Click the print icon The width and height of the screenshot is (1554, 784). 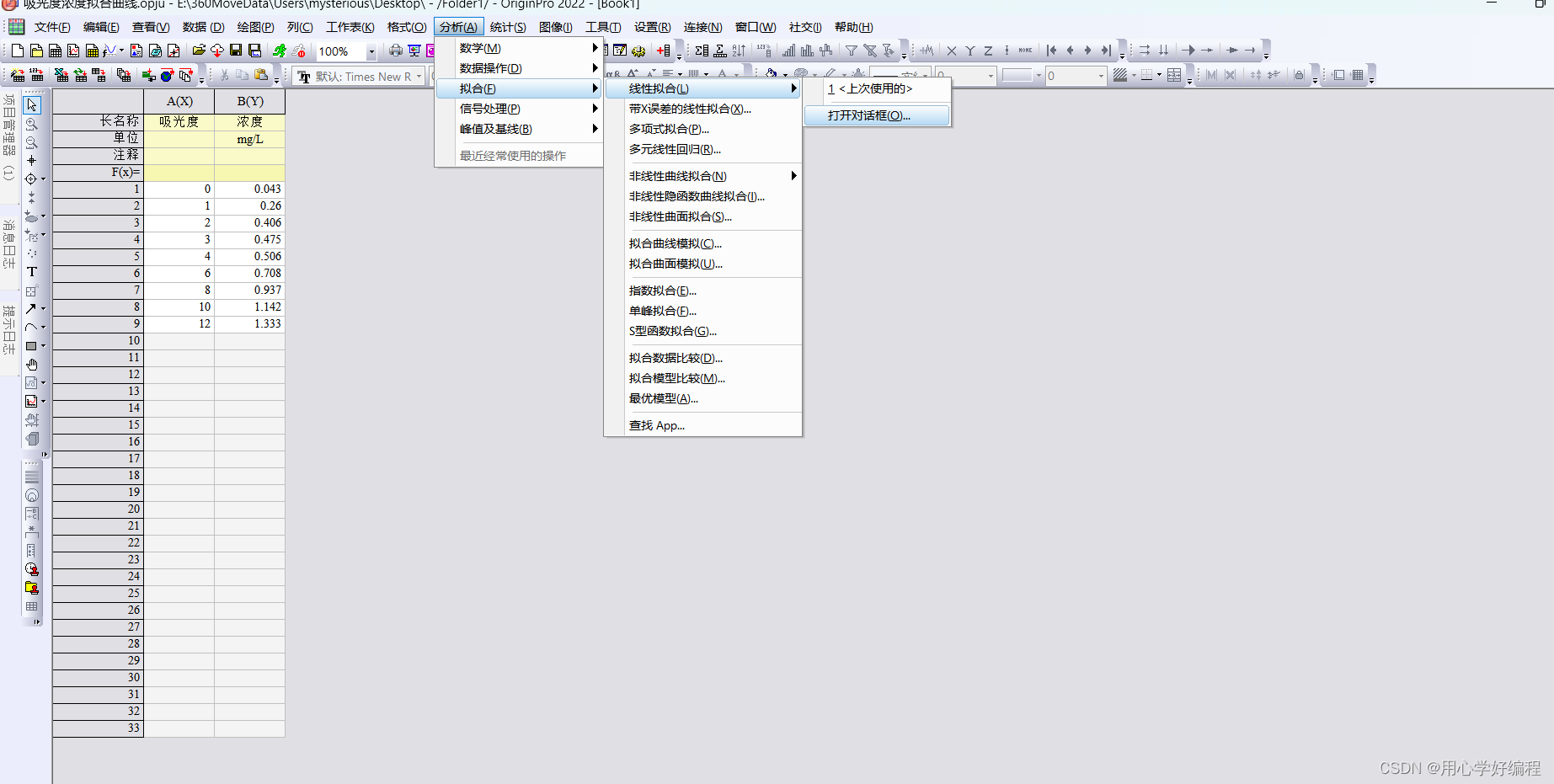point(395,51)
